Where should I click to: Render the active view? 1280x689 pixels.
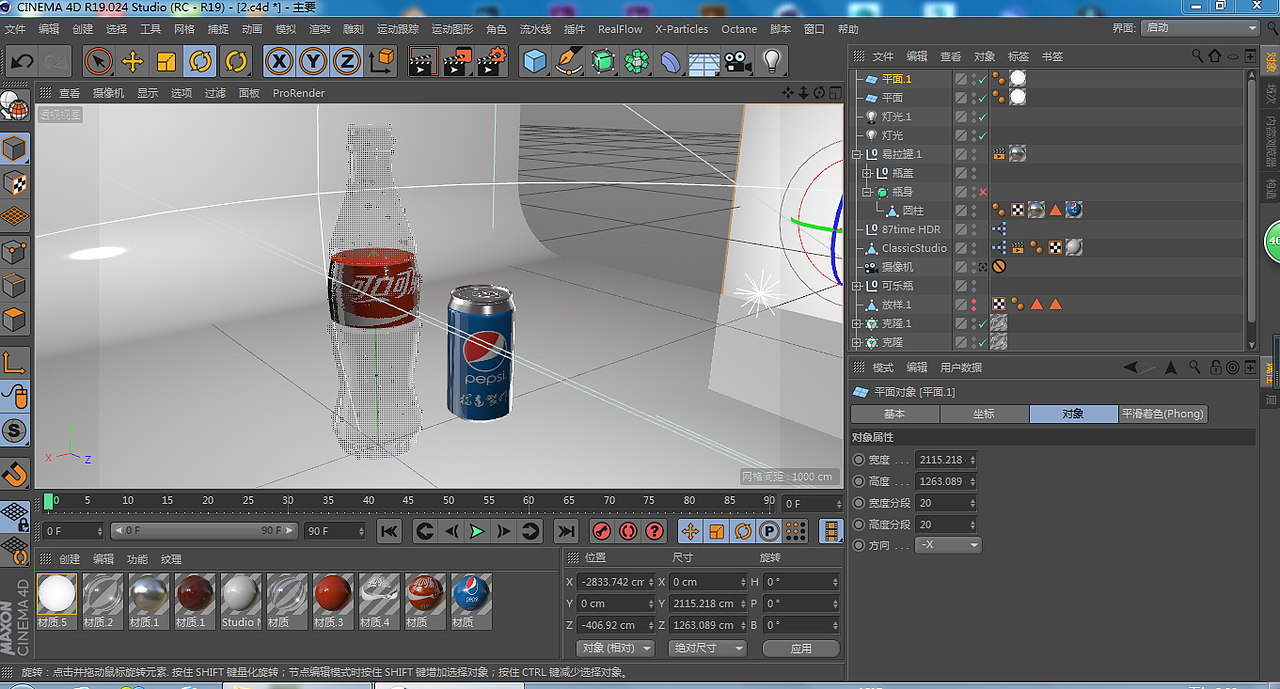[x=423, y=61]
